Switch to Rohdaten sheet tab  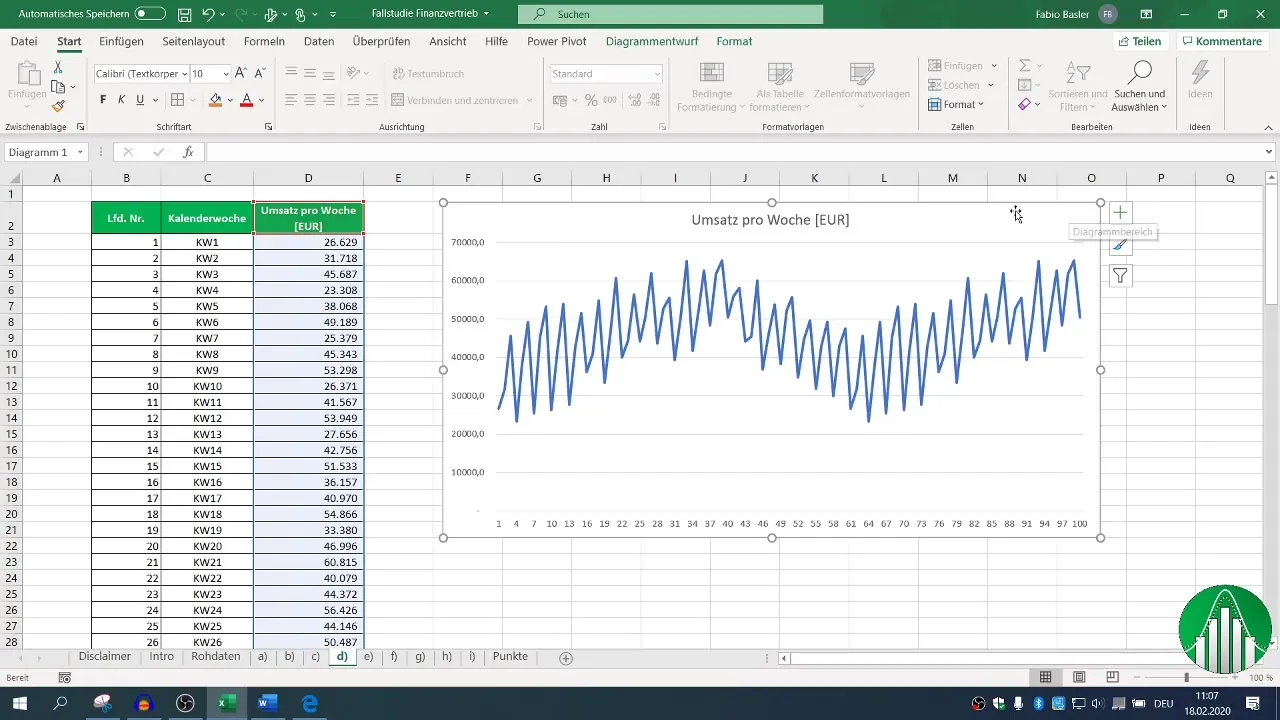tap(215, 657)
